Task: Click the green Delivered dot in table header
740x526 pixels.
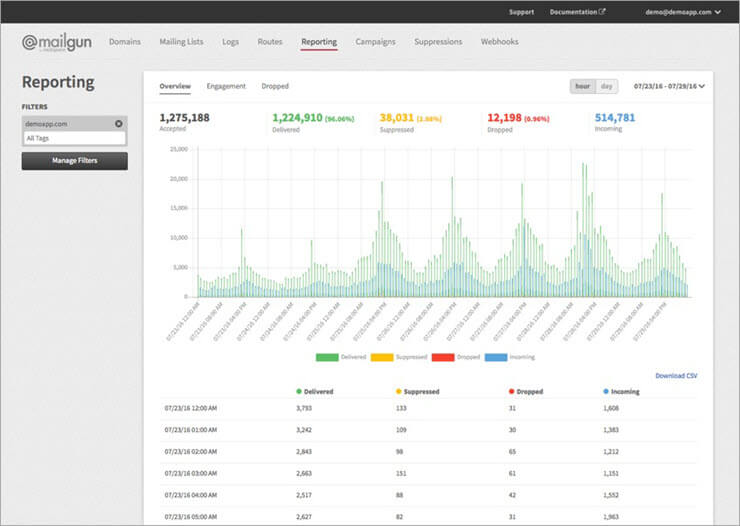Action: tap(299, 392)
